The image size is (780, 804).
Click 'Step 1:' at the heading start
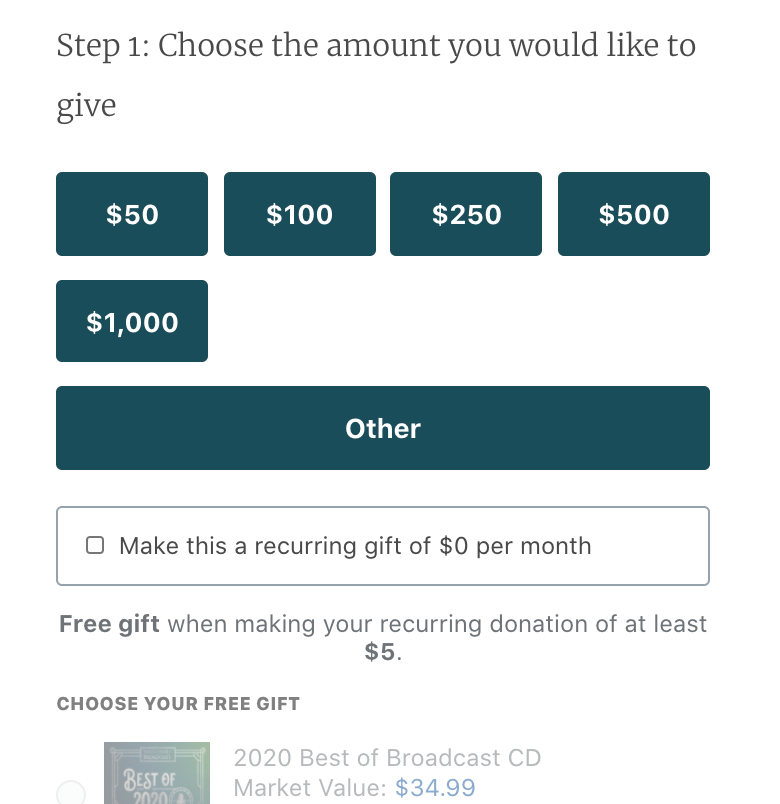pyautogui.click(x=102, y=46)
